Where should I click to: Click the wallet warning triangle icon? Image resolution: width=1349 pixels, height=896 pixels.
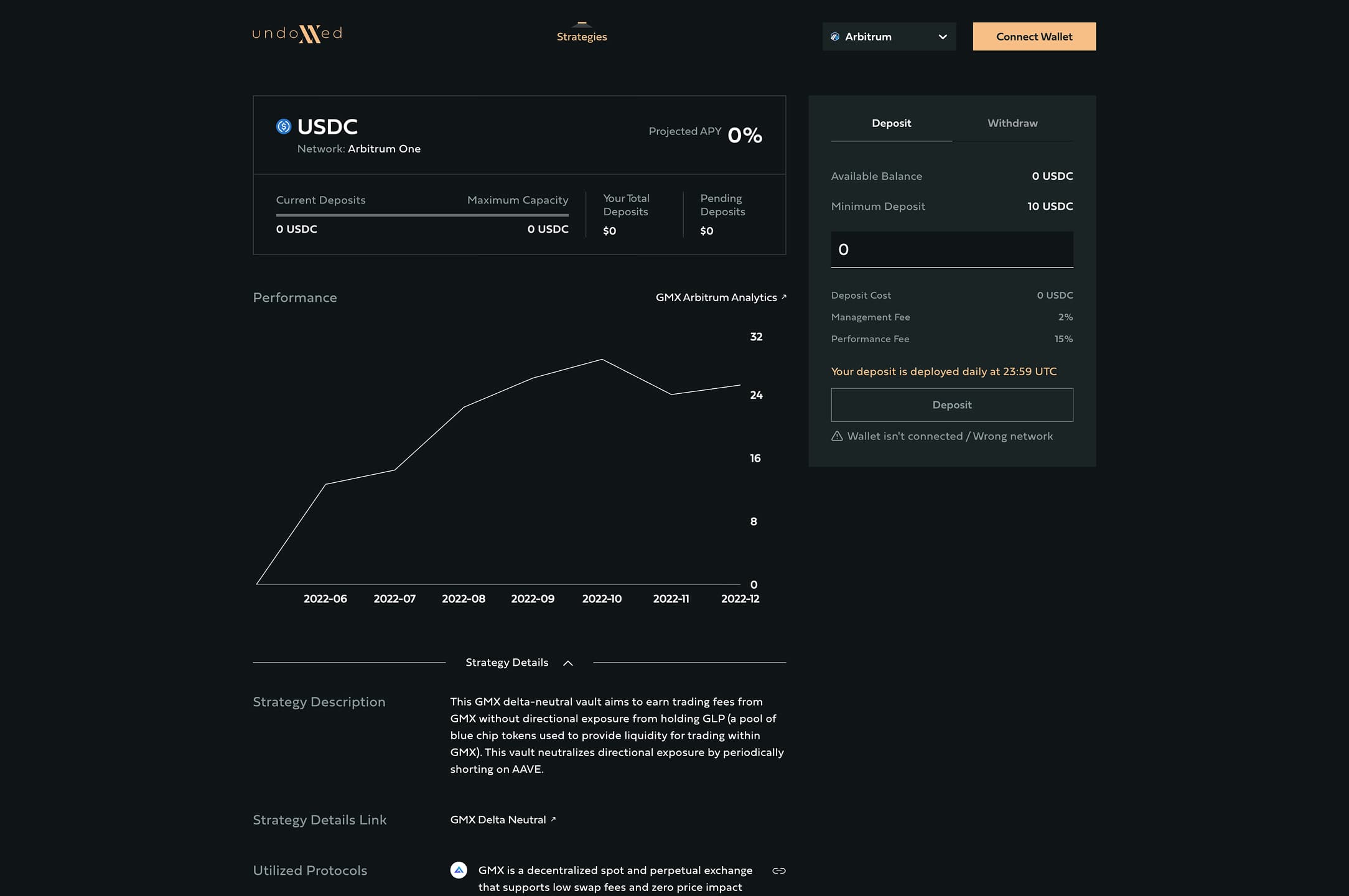pyautogui.click(x=837, y=436)
